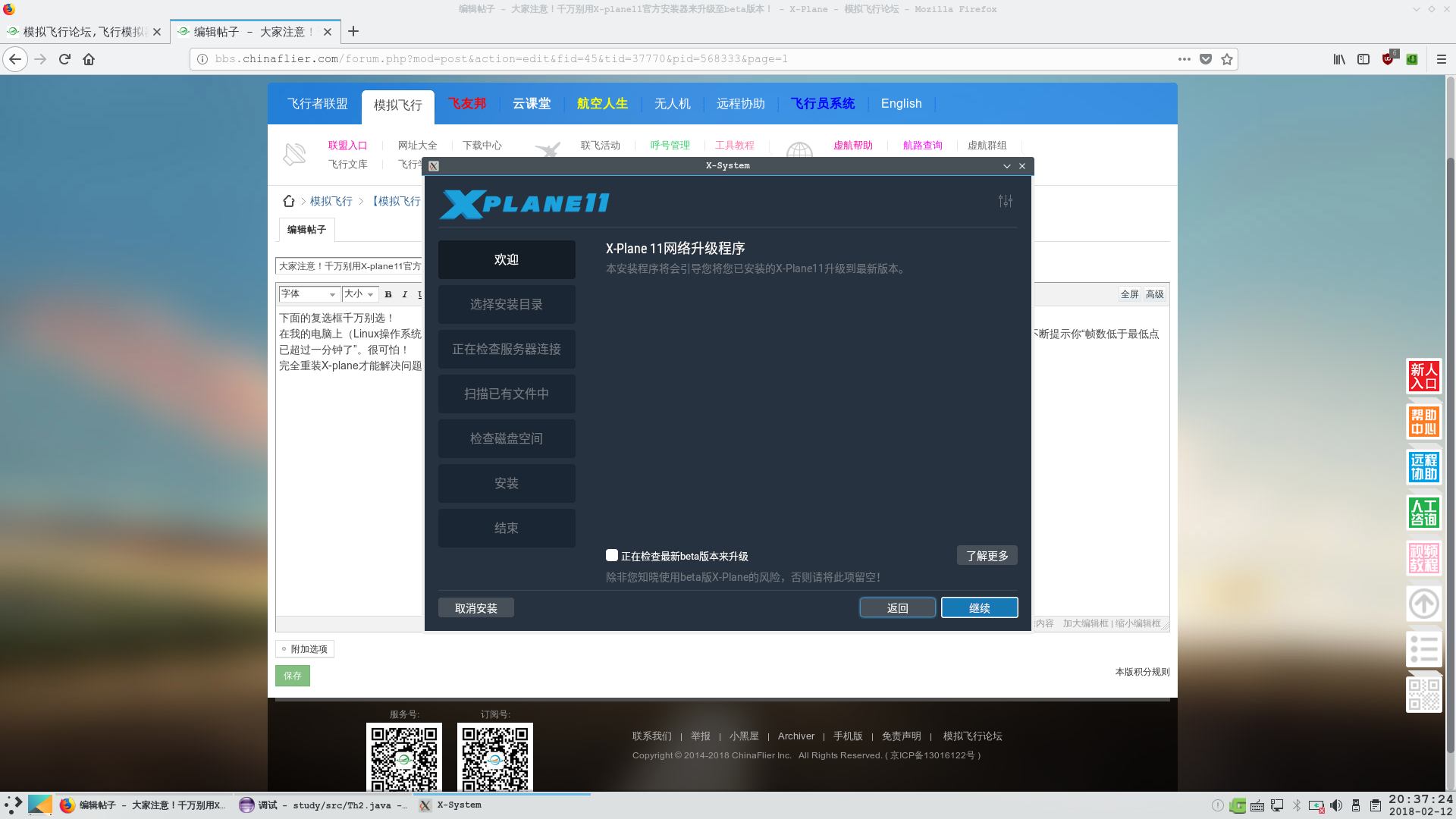This screenshot has height=819, width=1456.
Task: Open 人工咨询 side icon
Action: tap(1424, 513)
